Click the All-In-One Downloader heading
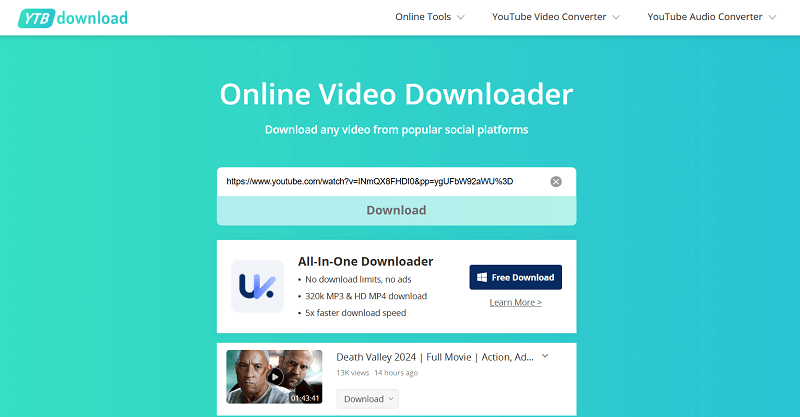 pyautogui.click(x=365, y=262)
